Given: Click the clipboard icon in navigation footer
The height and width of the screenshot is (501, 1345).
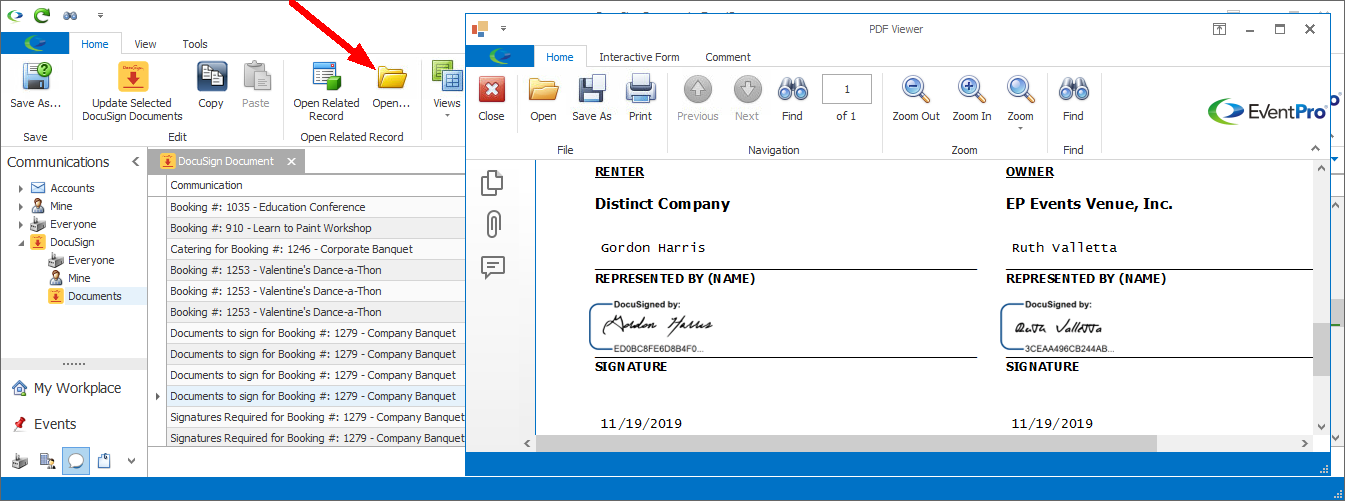Looking at the screenshot, I should [103, 461].
